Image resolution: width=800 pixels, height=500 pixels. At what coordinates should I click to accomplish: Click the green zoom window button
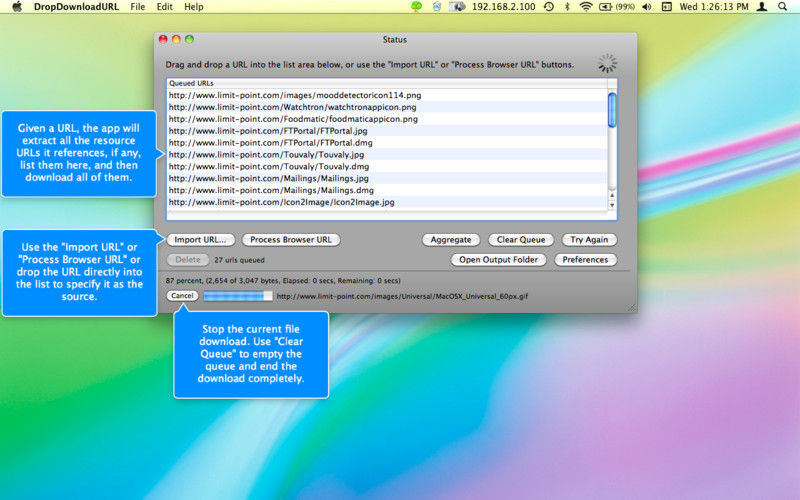189,39
